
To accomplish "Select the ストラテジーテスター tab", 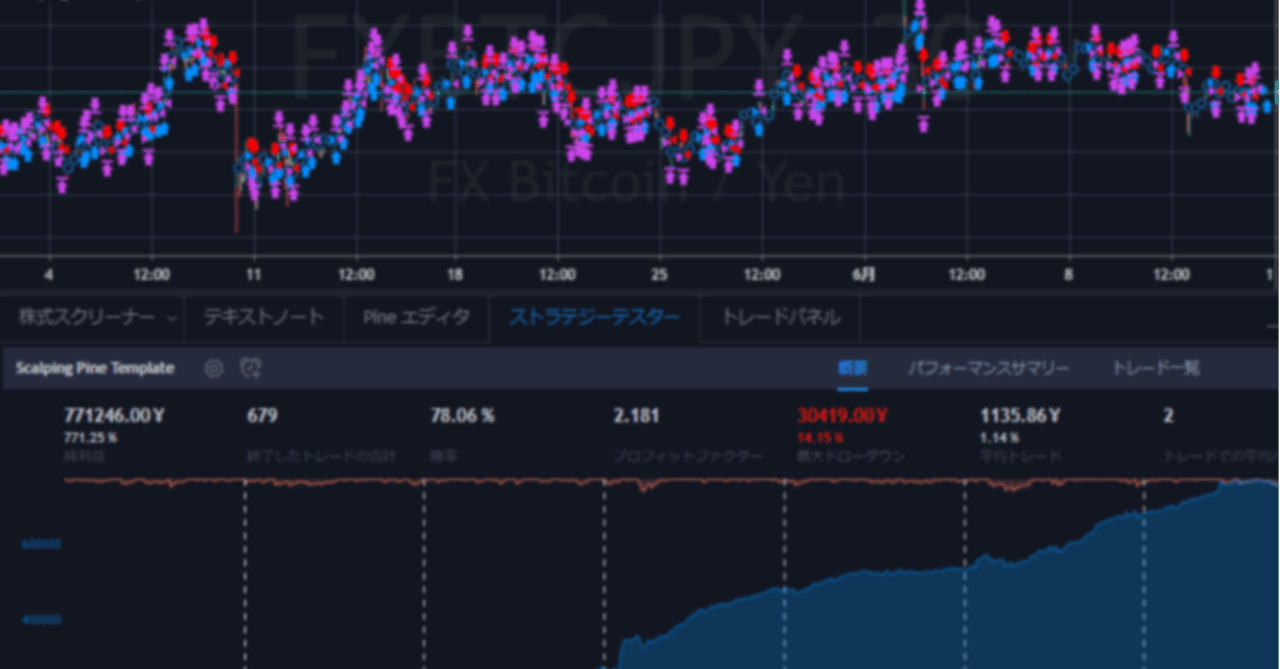I will click(x=594, y=317).
